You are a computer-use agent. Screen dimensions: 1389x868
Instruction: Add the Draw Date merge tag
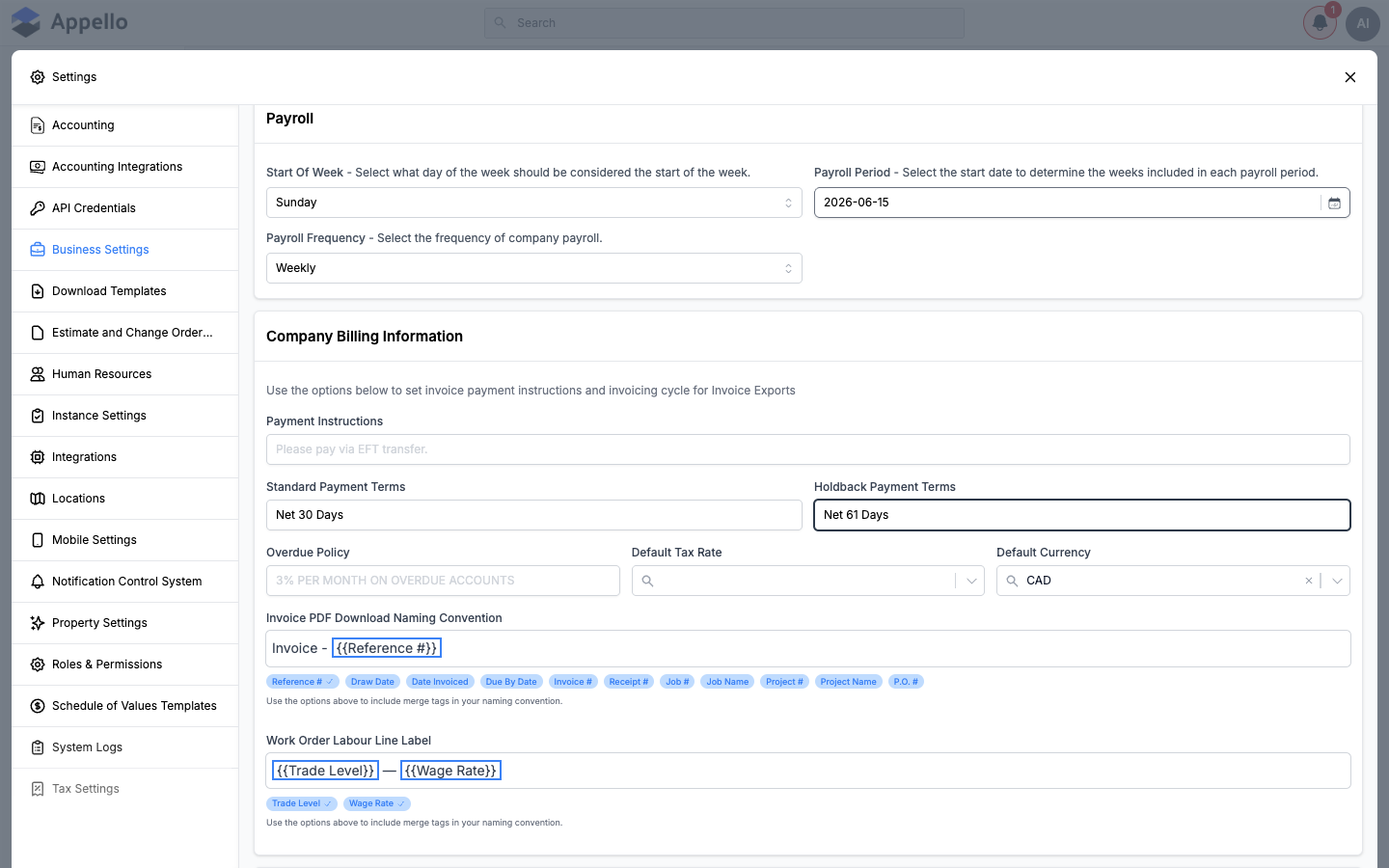pos(372,682)
